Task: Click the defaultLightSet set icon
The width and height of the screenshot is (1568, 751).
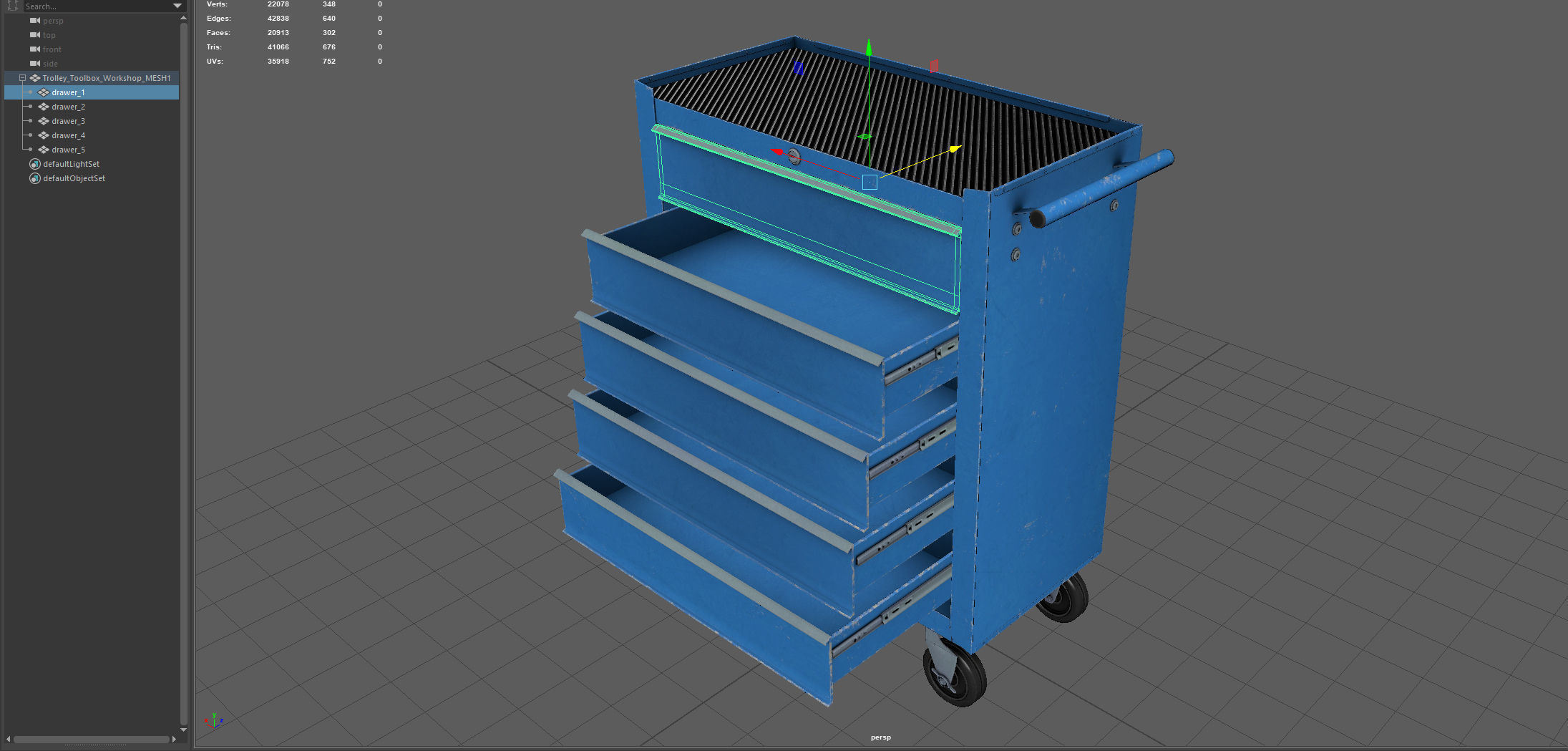Action: click(34, 164)
